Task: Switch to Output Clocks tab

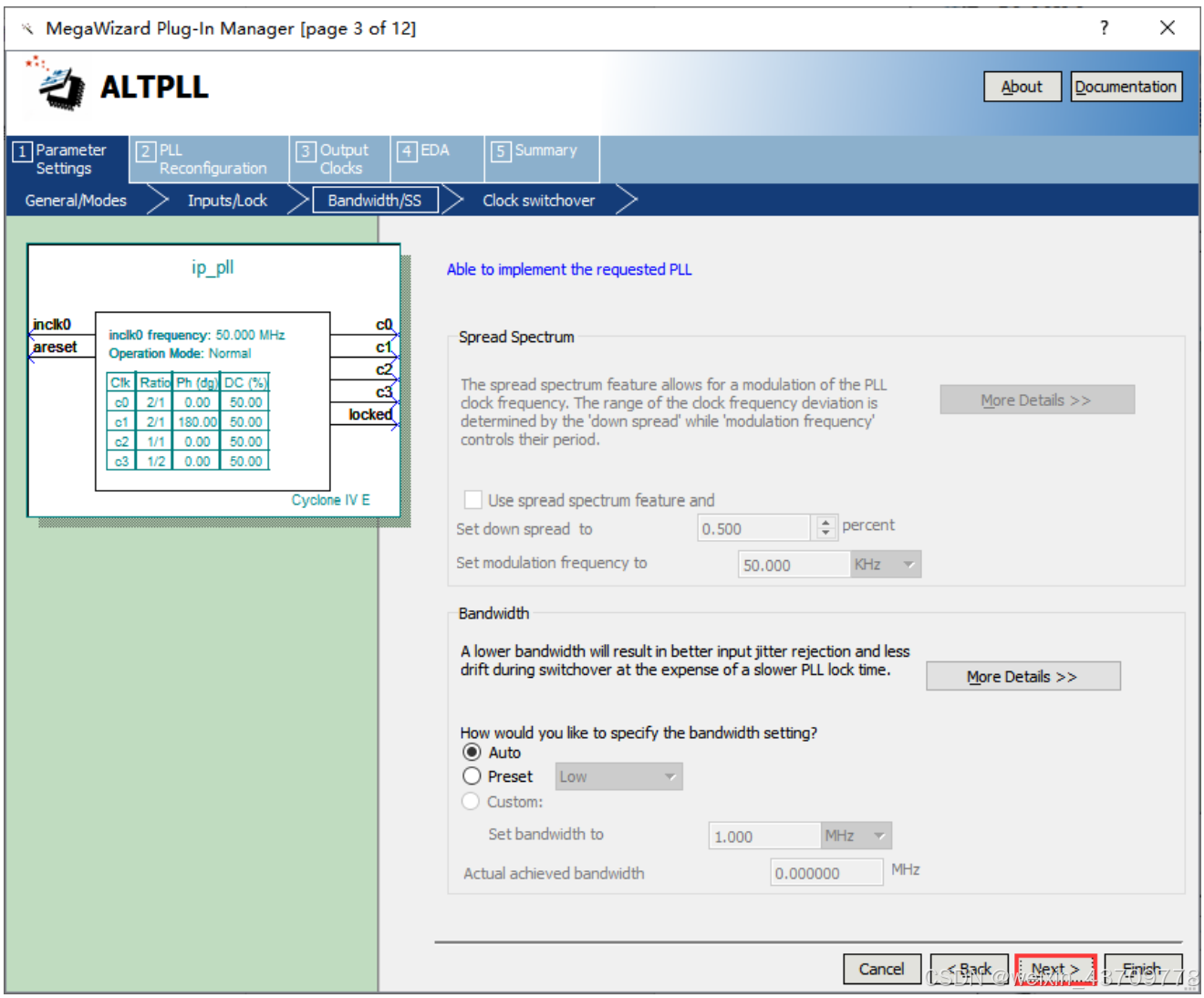Action: (x=340, y=159)
